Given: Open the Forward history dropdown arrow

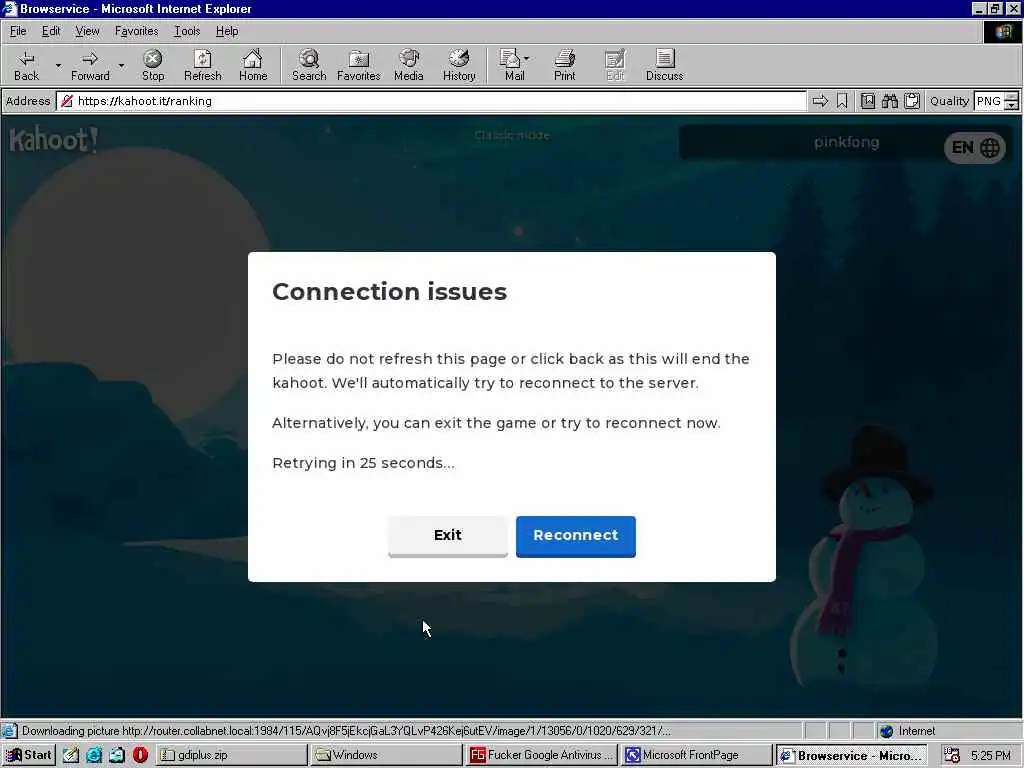Looking at the screenshot, I should tap(121, 66).
